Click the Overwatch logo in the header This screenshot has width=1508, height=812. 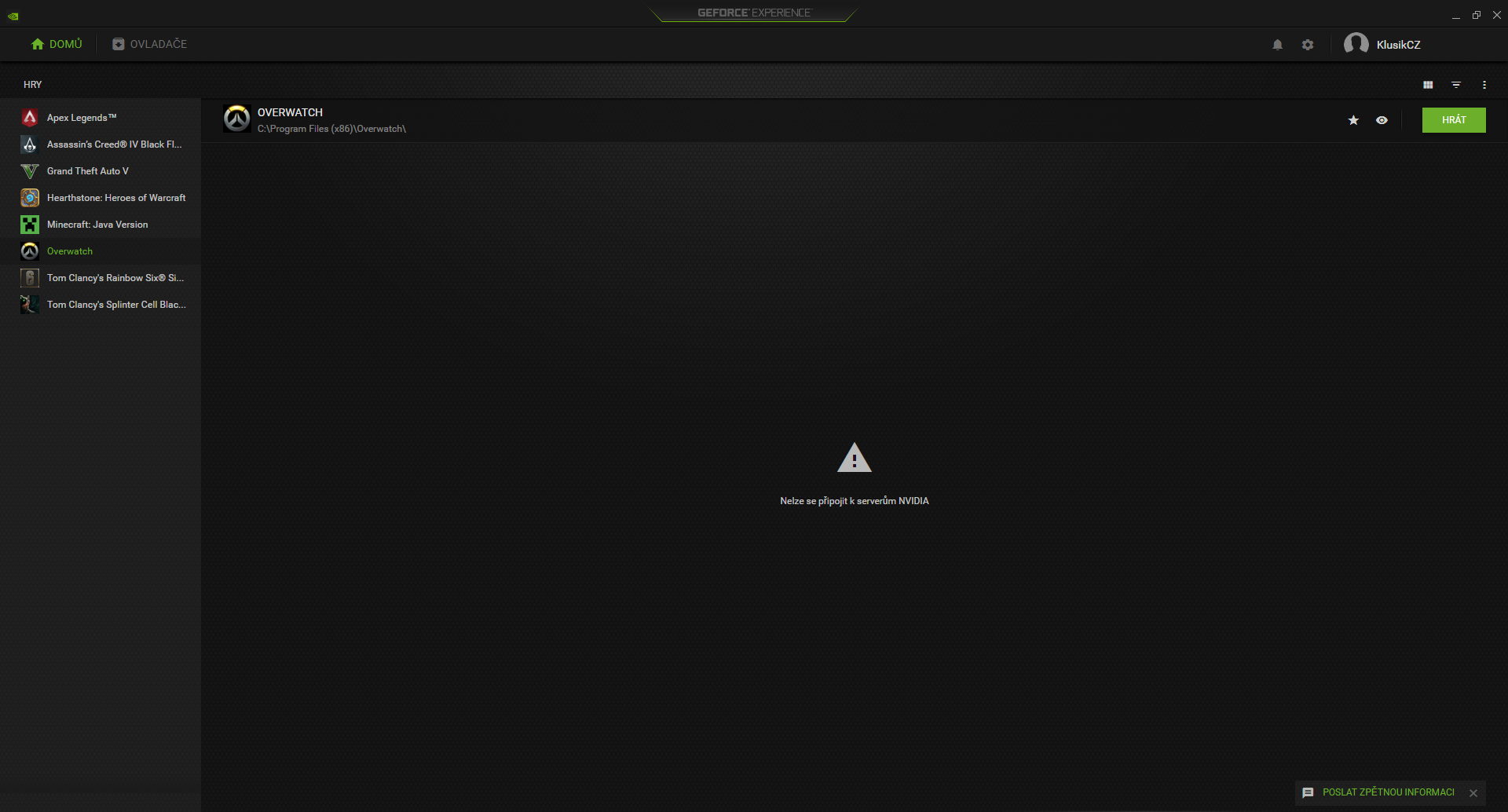[x=236, y=119]
